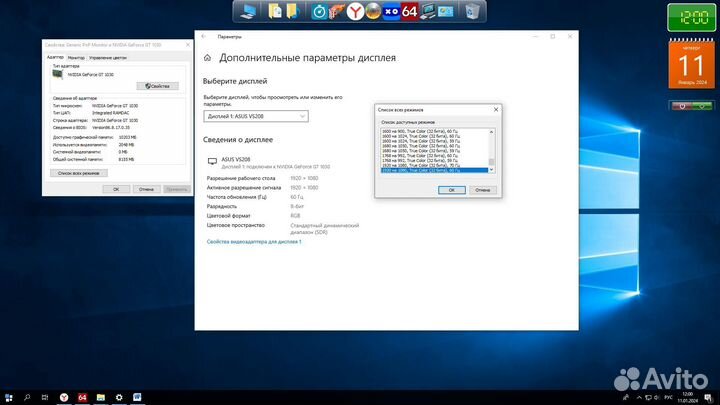Open the documents folder in the top dock
This screenshot has height=405, width=720.
[x=275, y=11]
